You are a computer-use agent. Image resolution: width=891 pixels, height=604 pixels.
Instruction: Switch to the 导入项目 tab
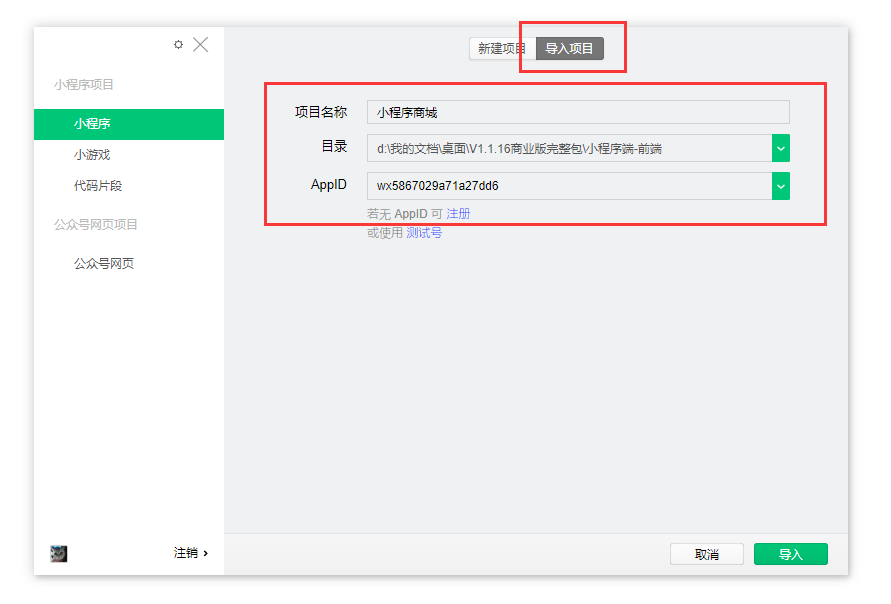click(x=570, y=49)
